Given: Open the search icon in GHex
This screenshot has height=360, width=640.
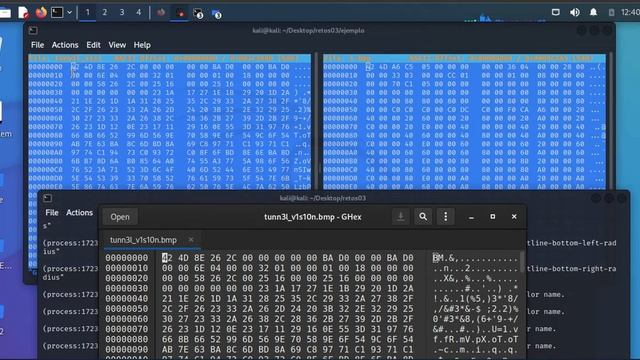Looking at the screenshot, I should (423, 217).
